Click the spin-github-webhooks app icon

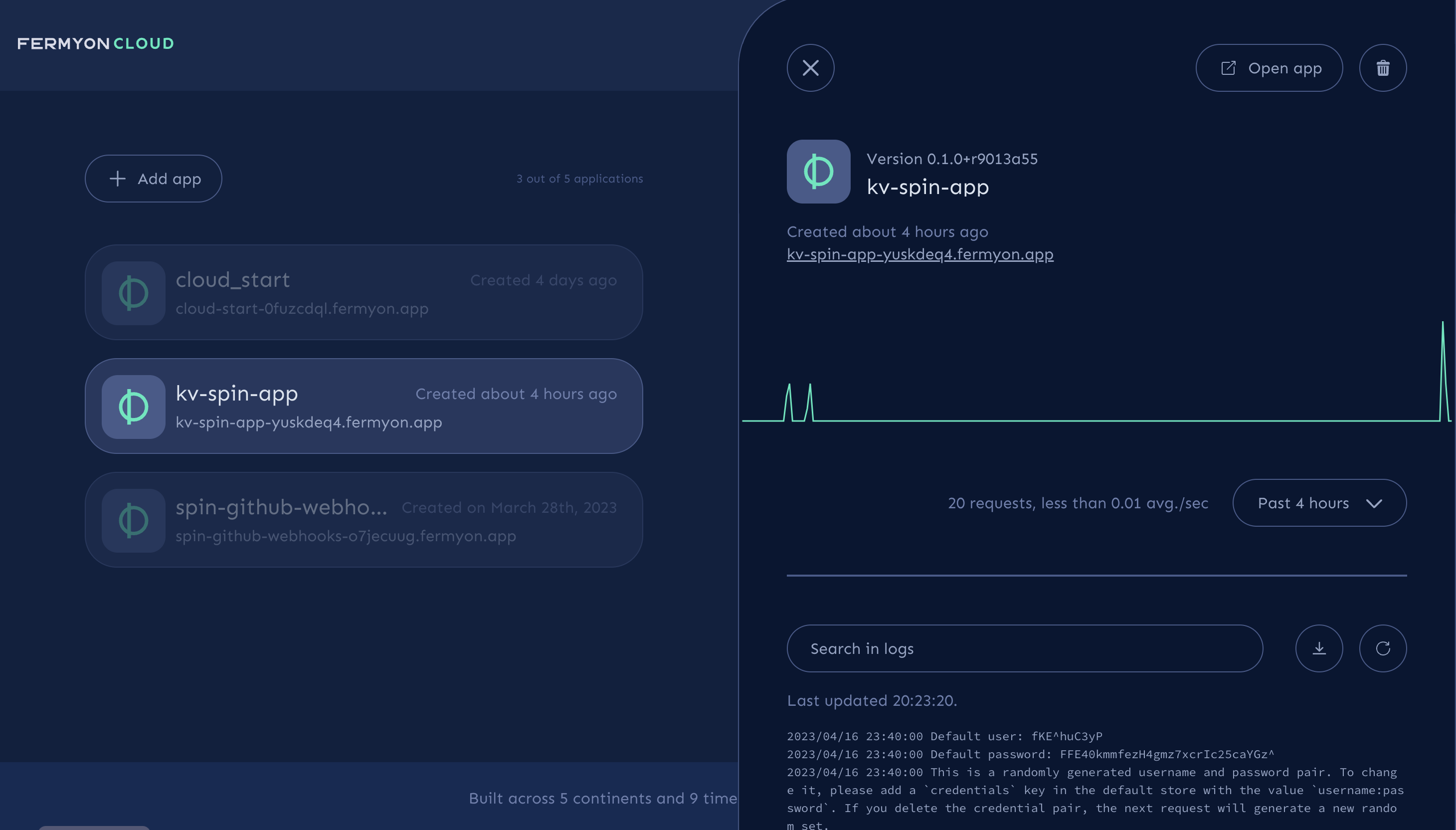coord(133,520)
